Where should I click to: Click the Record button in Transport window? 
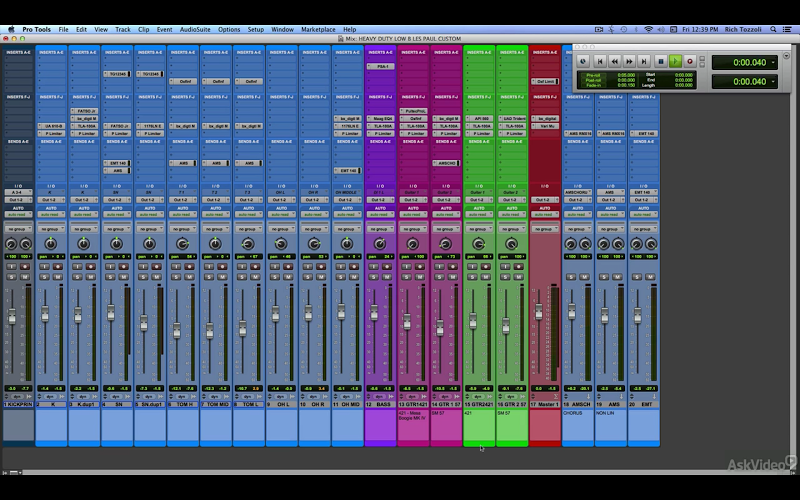[690, 61]
